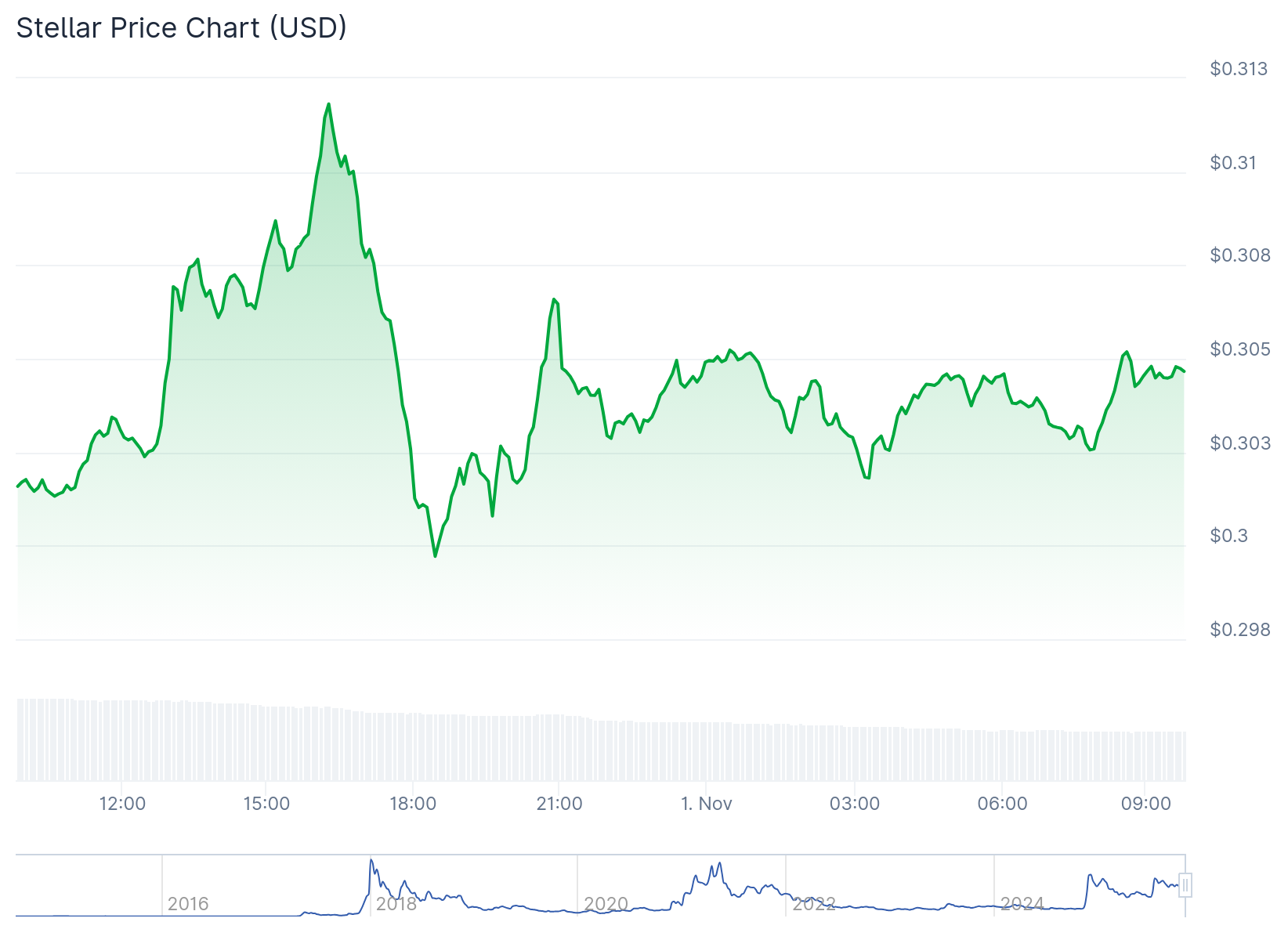Click the 09:00 time axis label

pyautogui.click(x=1145, y=804)
